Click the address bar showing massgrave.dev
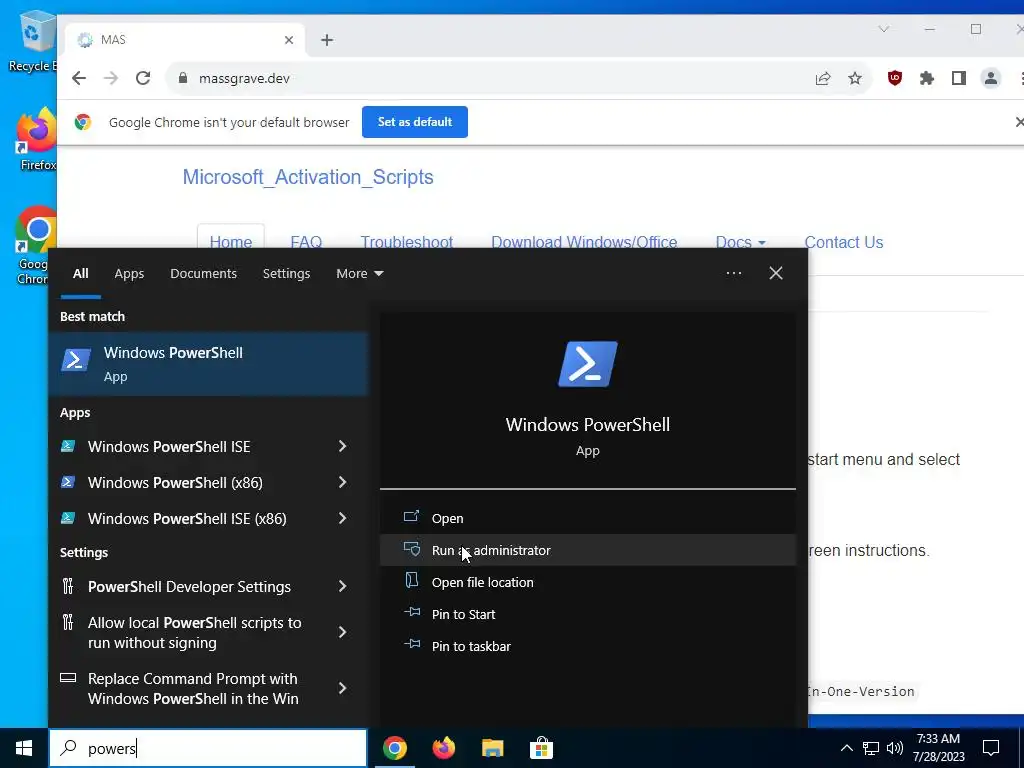The height and width of the screenshot is (768, 1024). coord(490,78)
